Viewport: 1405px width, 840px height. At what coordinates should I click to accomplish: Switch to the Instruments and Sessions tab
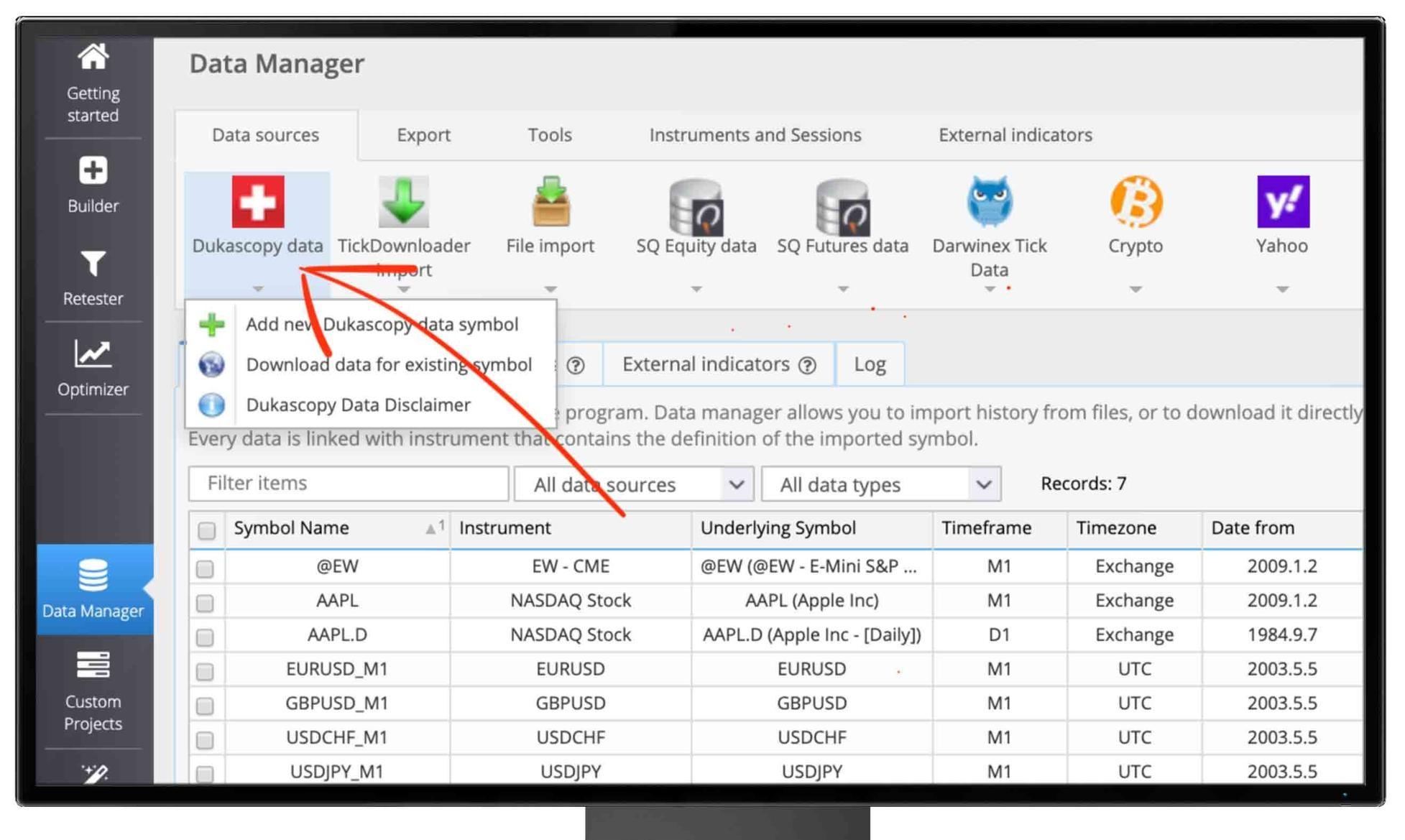point(755,135)
